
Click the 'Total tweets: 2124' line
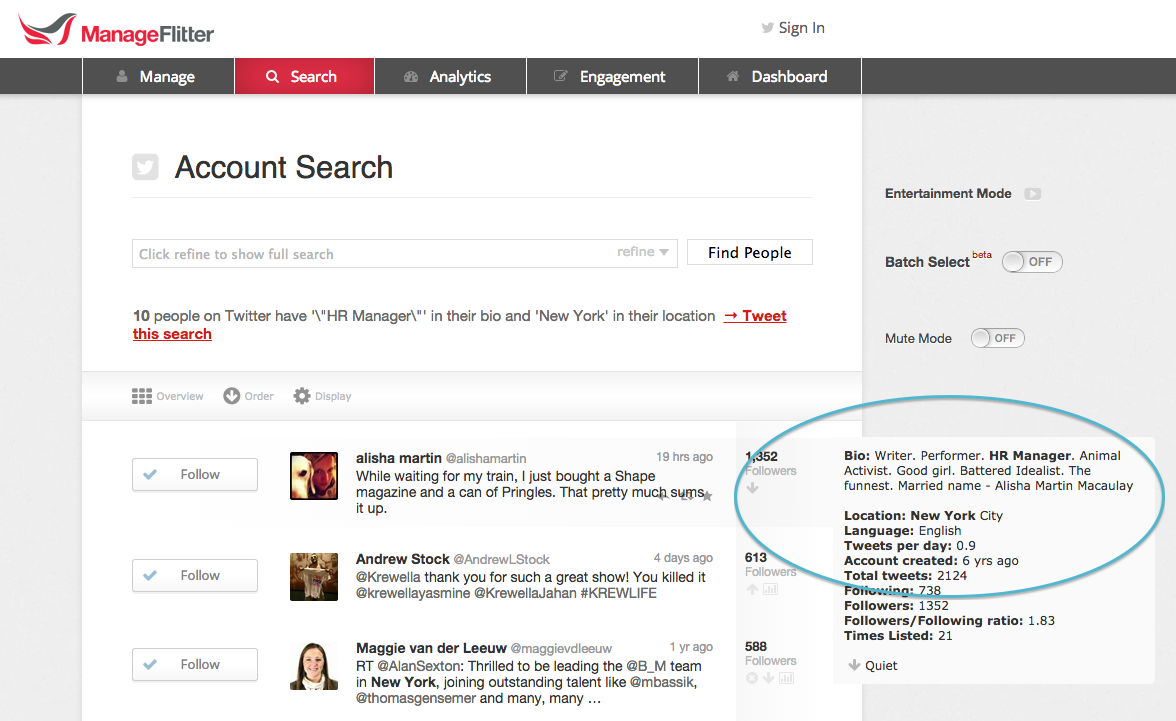905,575
